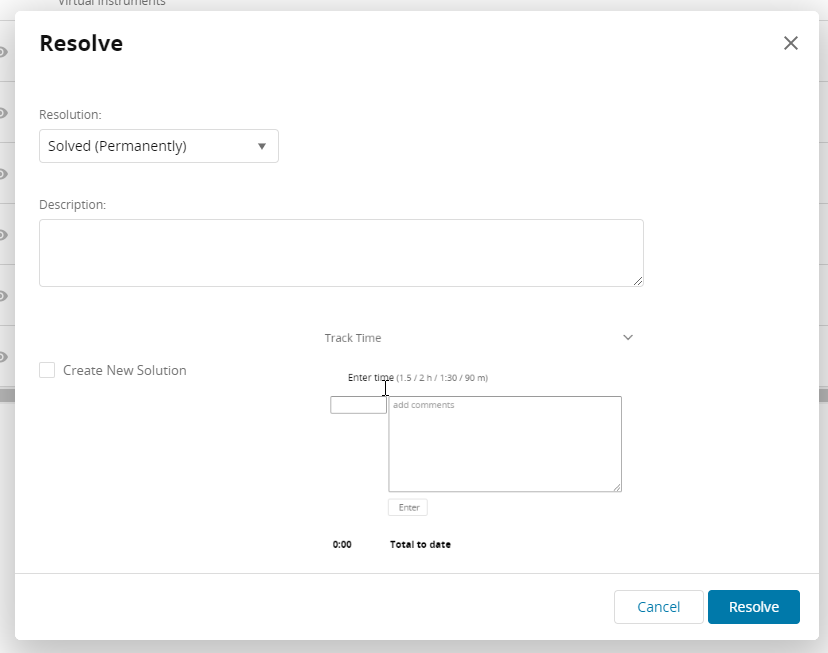Screen dimensions: 828x653
Task: Click the small Enter button under comments
Action: pos(408,508)
